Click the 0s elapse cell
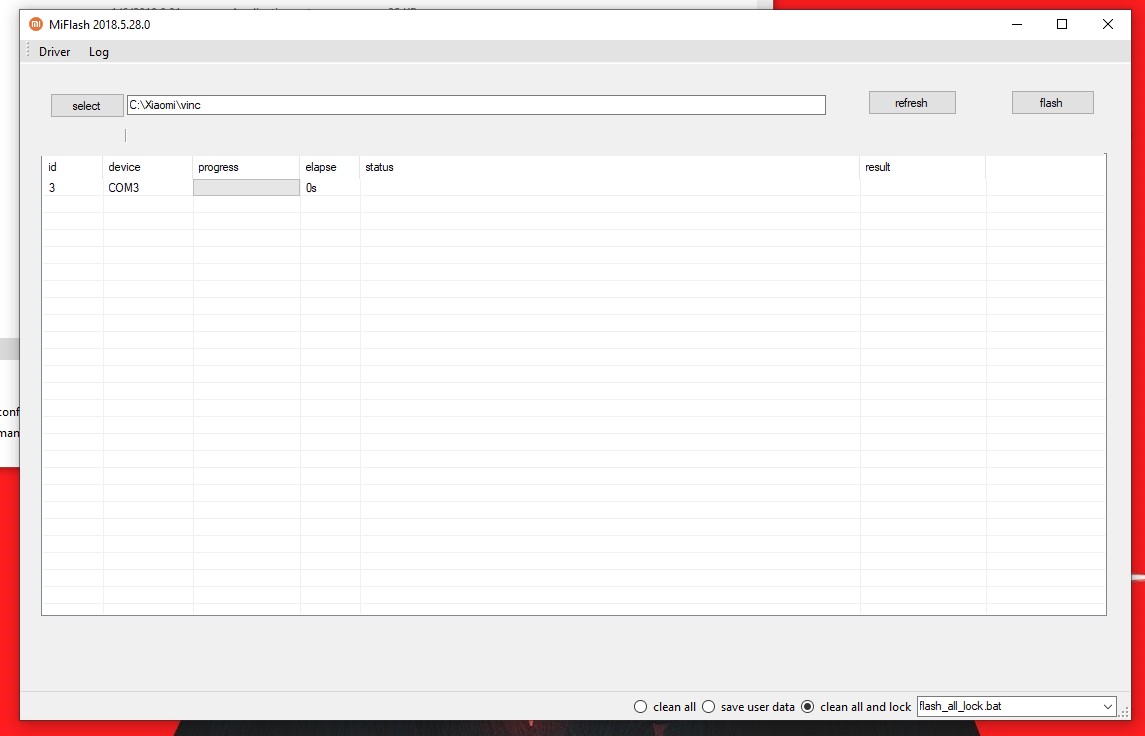This screenshot has height=736, width=1145. tap(329, 188)
